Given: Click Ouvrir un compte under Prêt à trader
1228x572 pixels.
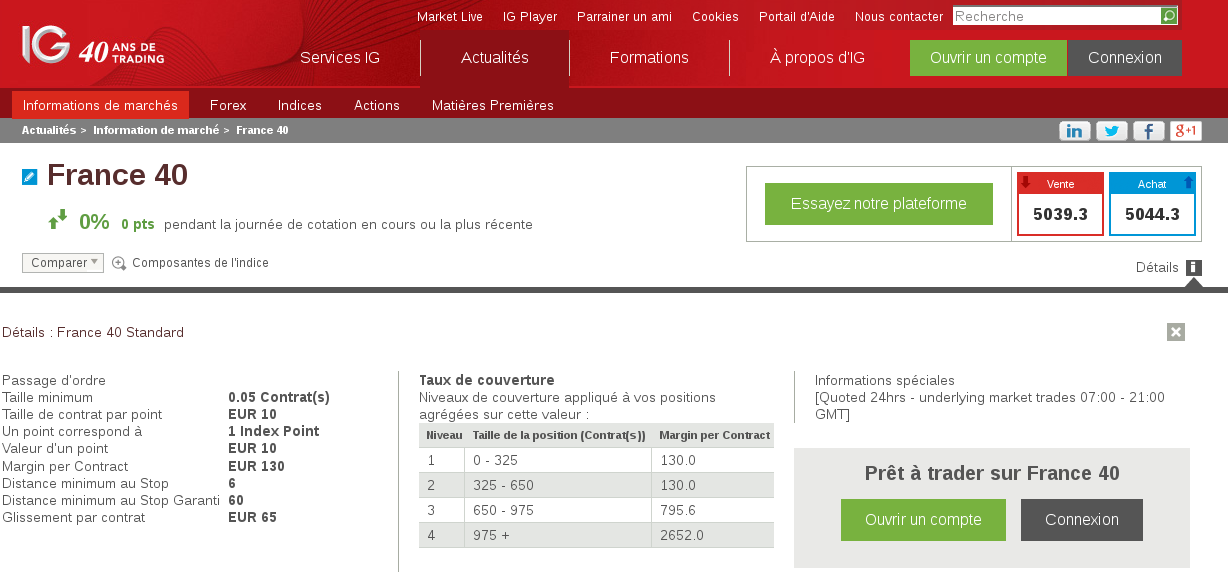Looking at the screenshot, I should [x=924, y=520].
